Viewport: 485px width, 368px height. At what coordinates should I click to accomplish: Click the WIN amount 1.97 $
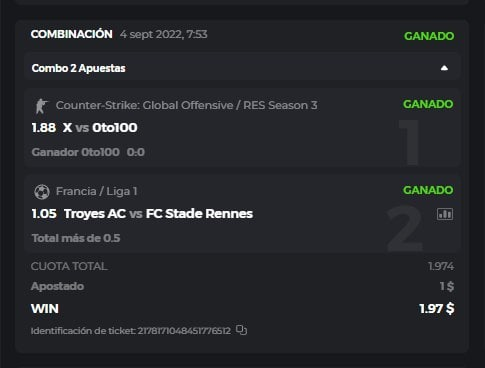437,308
